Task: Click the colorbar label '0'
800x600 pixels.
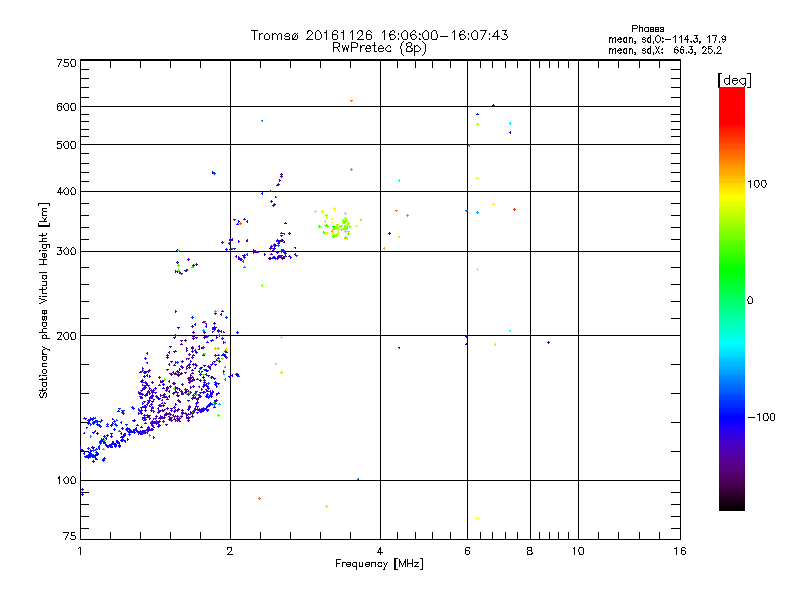Action: coord(749,301)
